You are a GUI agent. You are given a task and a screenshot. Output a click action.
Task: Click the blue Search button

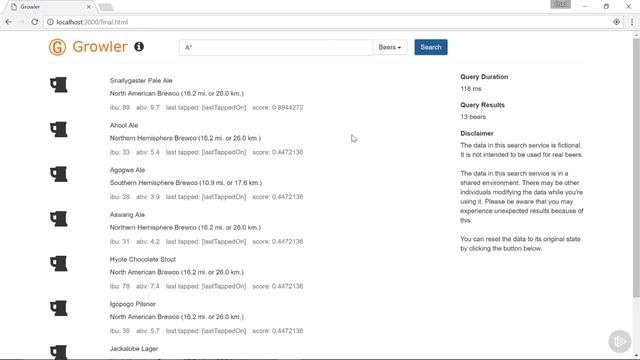[431, 47]
